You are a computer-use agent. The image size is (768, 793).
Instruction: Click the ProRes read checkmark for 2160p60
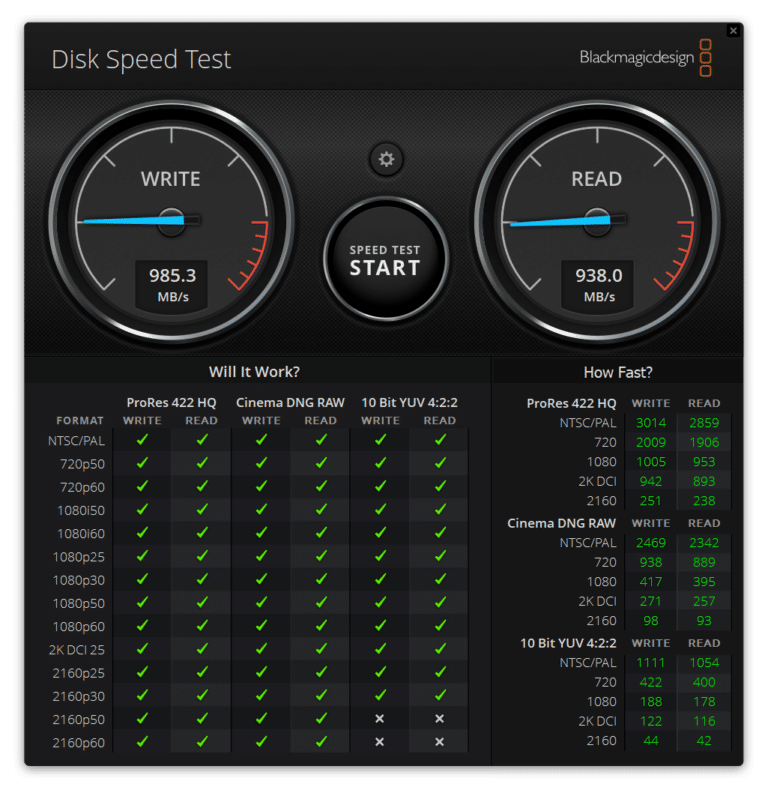point(202,742)
